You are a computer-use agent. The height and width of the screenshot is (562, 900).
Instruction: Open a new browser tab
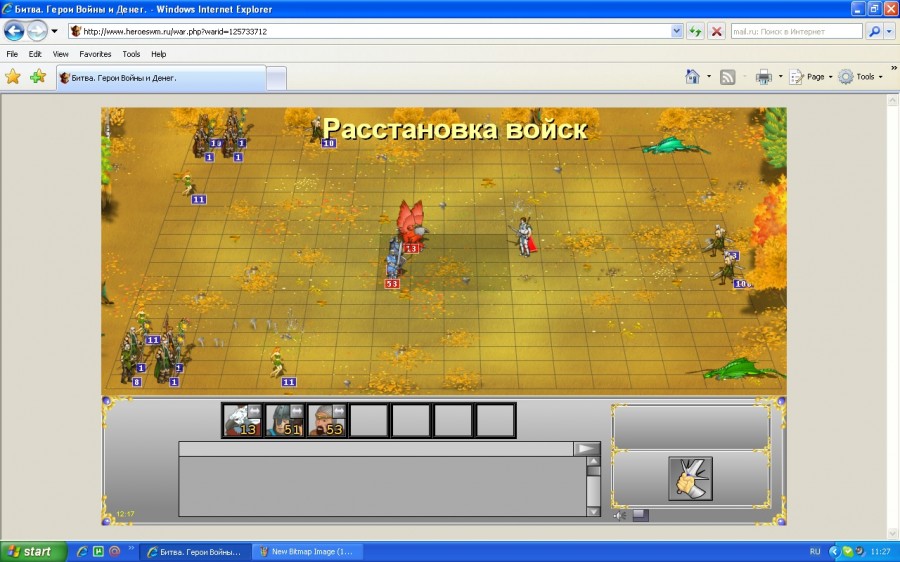click(x=277, y=79)
